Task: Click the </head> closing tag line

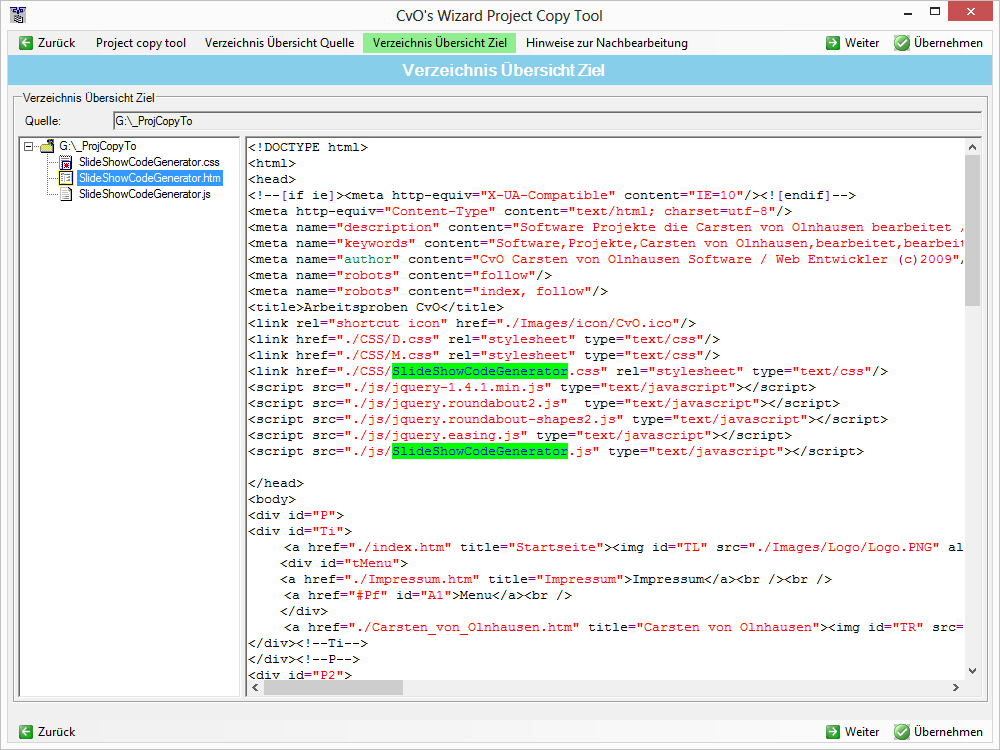Action: [276, 483]
